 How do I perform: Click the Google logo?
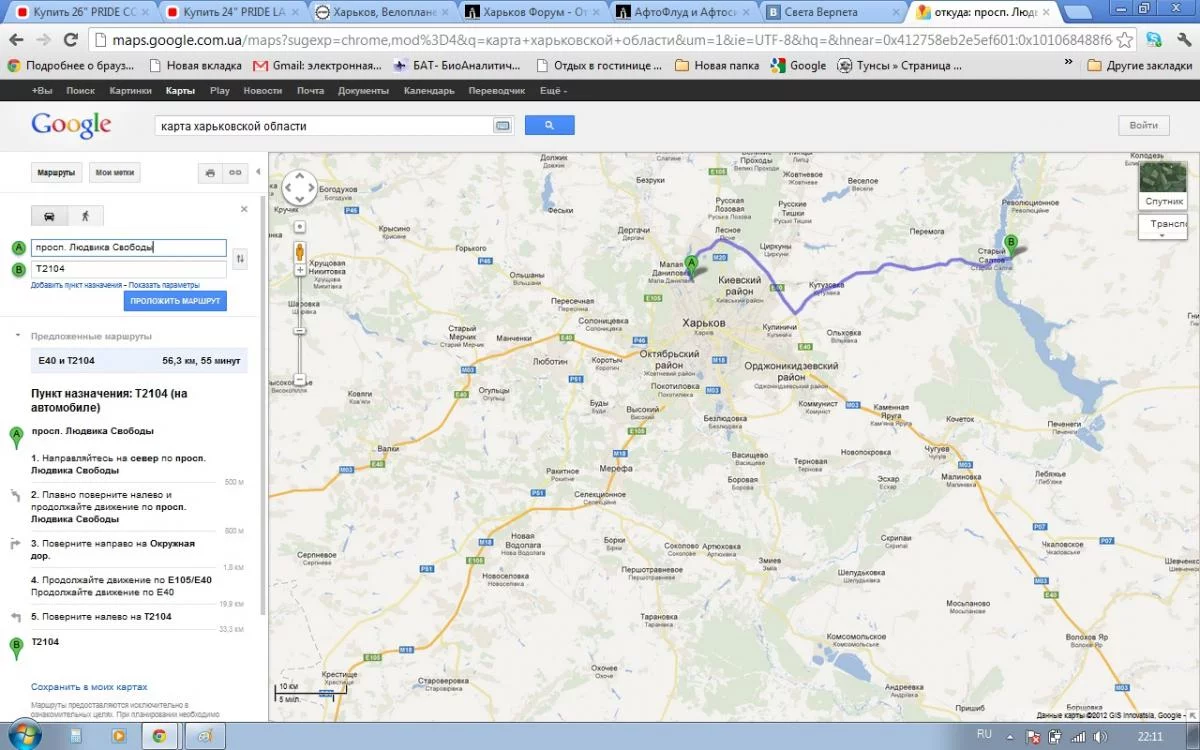tap(71, 126)
